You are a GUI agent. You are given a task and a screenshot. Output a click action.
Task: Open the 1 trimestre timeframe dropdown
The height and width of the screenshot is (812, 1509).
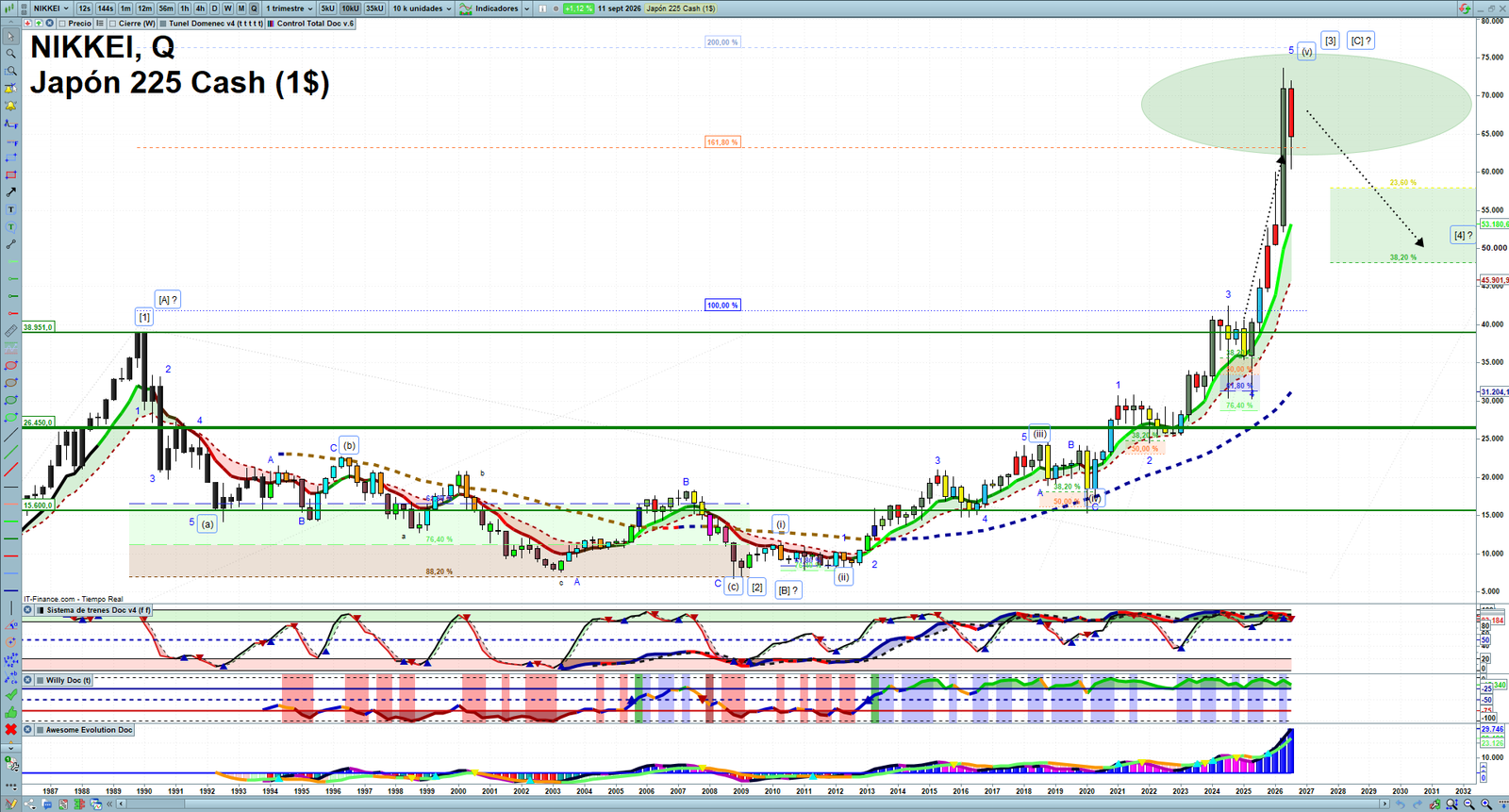[290, 8]
